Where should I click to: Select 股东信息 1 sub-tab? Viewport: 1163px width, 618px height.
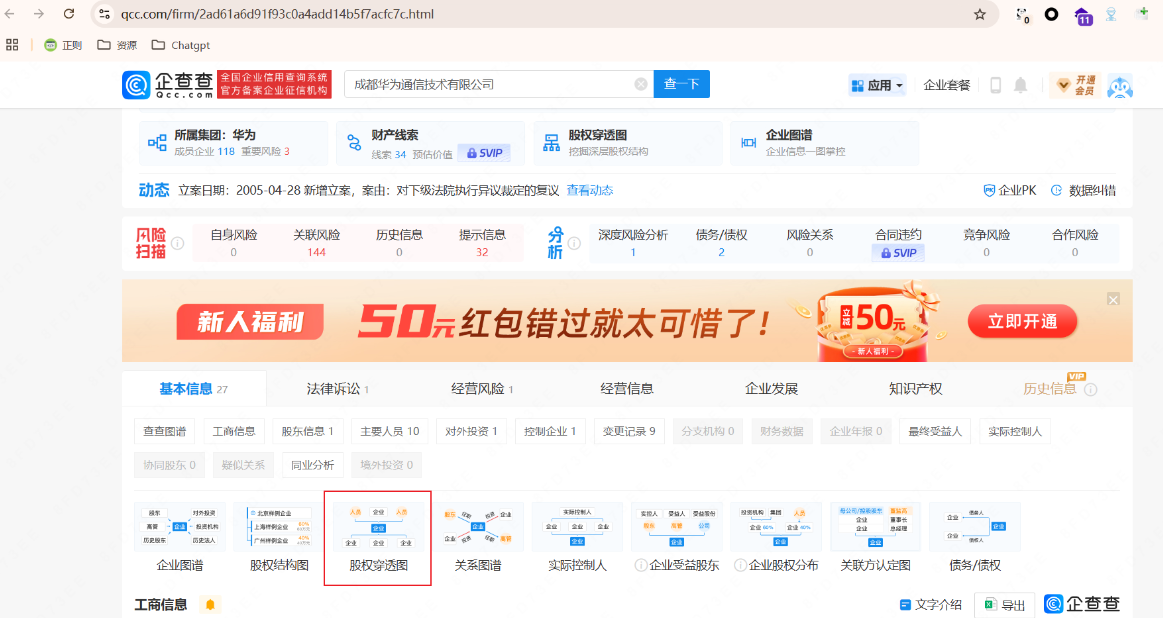tap(307, 431)
